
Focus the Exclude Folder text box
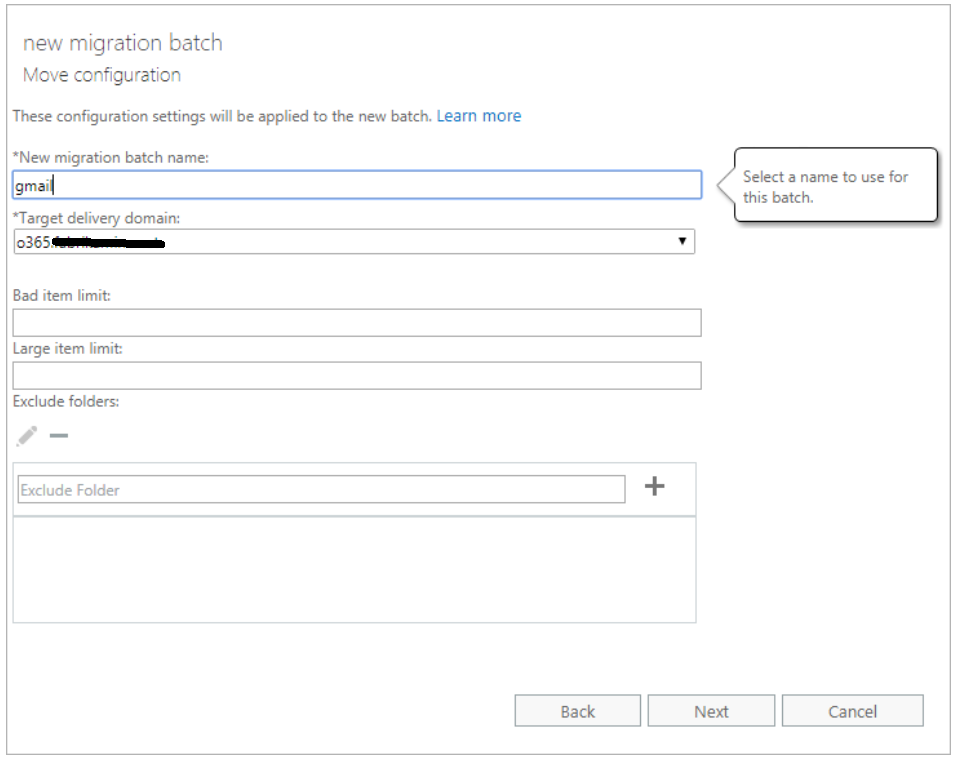[x=321, y=489]
